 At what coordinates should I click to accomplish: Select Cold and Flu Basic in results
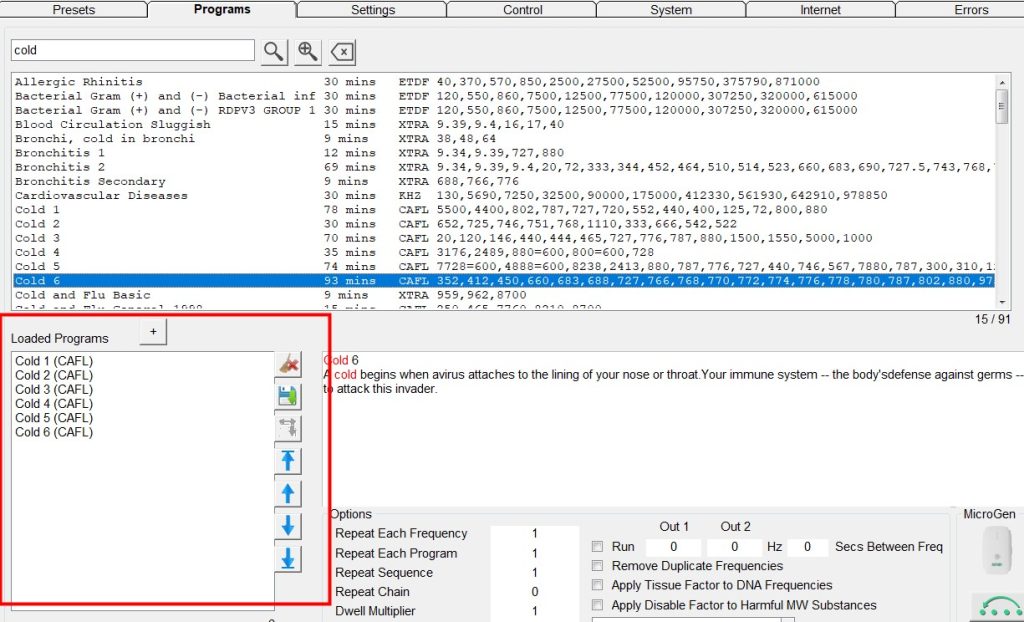click(82, 295)
